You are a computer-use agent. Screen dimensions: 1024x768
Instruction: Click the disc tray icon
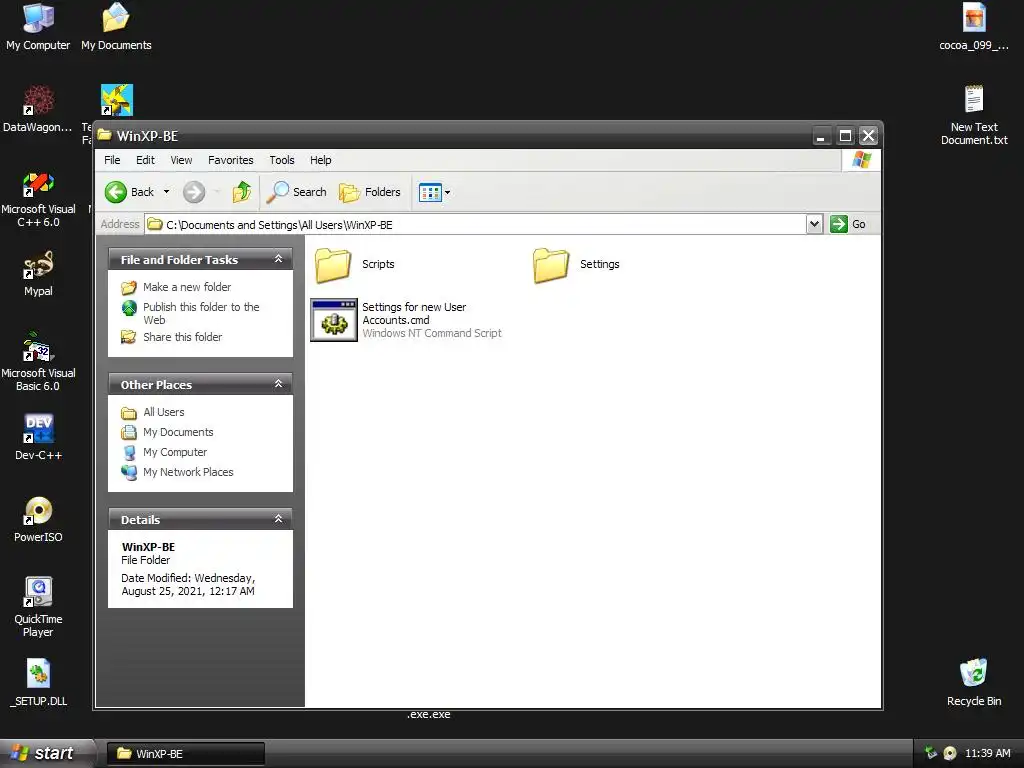[950, 753]
